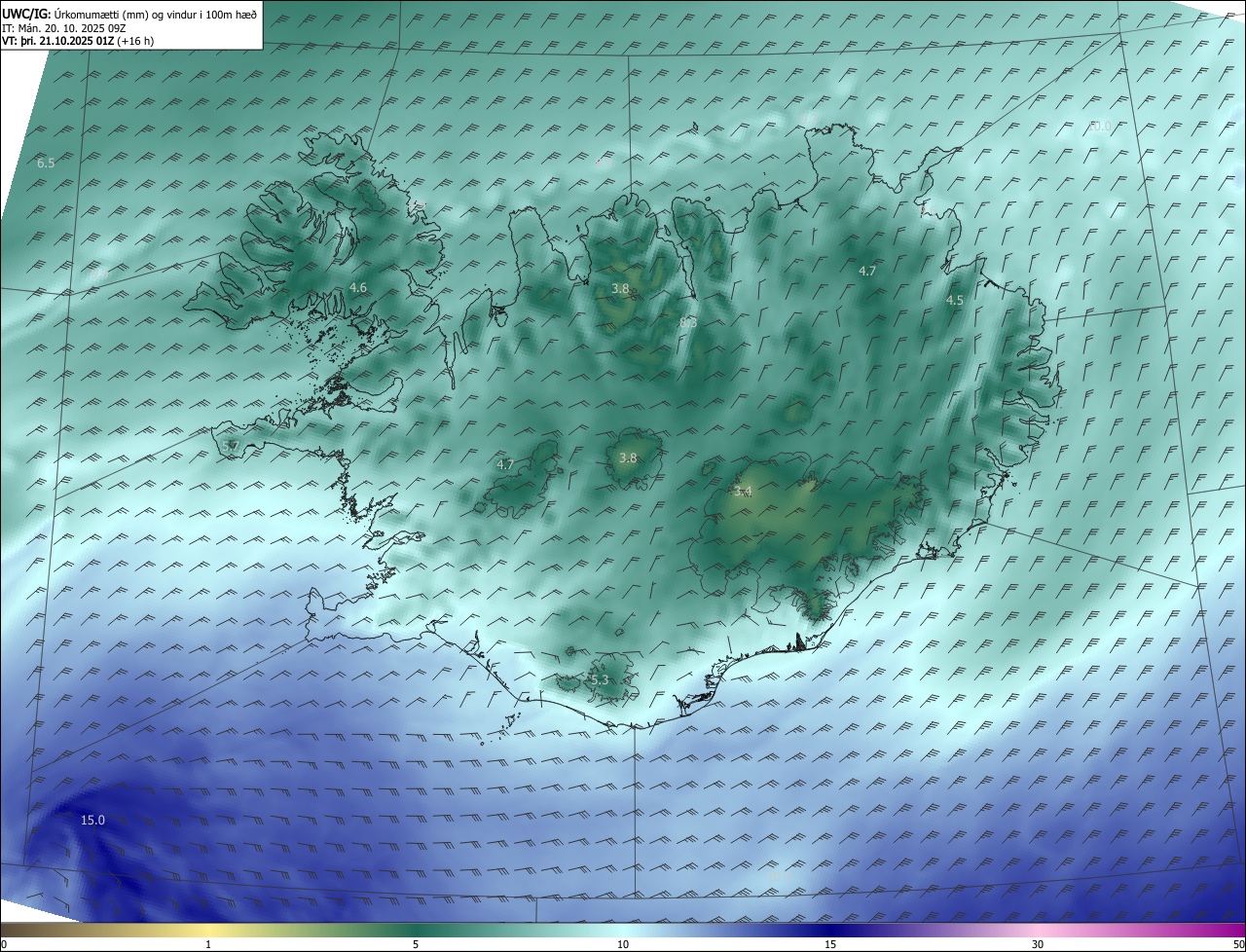Click the pink colour-scale band between 30 and 50

point(1142,931)
